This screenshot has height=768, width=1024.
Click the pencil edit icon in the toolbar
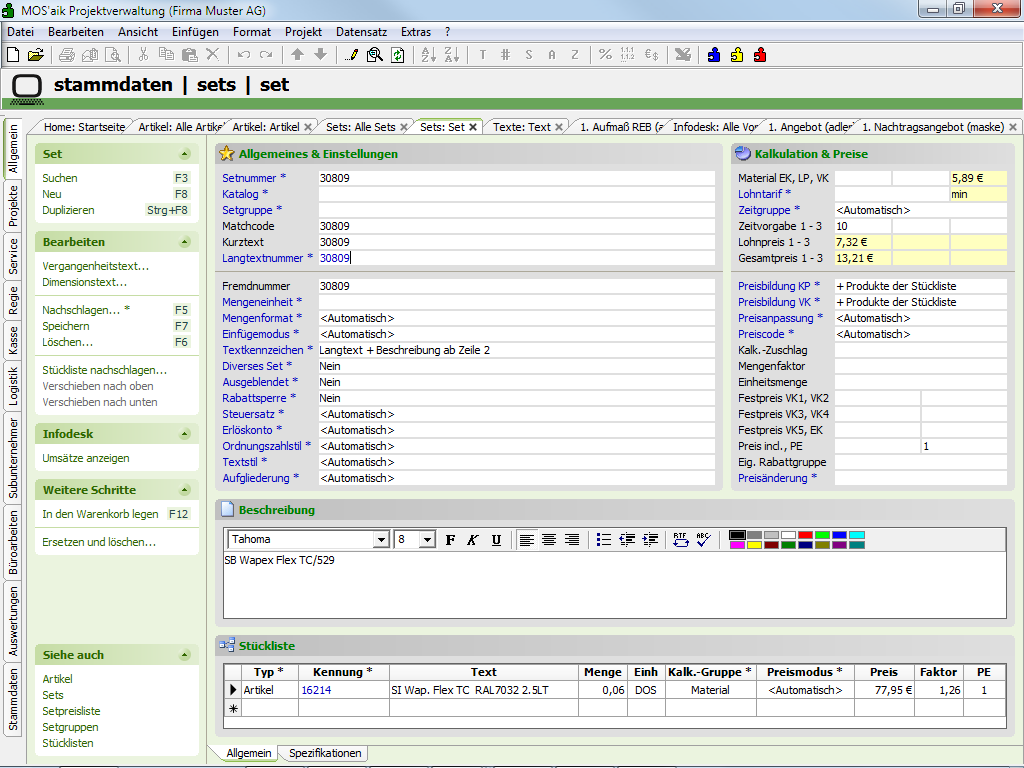351,55
